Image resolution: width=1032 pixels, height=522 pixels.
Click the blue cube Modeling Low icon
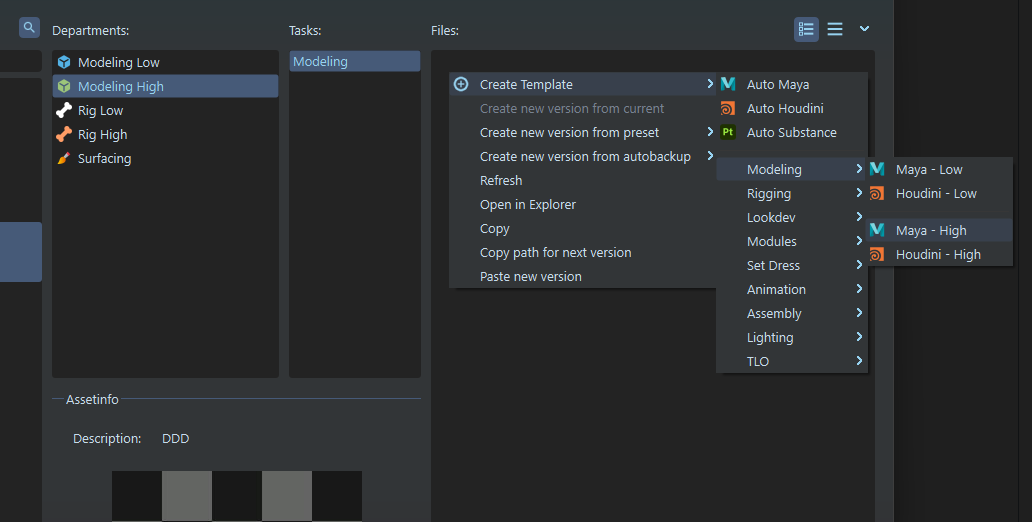click(64, 63)
